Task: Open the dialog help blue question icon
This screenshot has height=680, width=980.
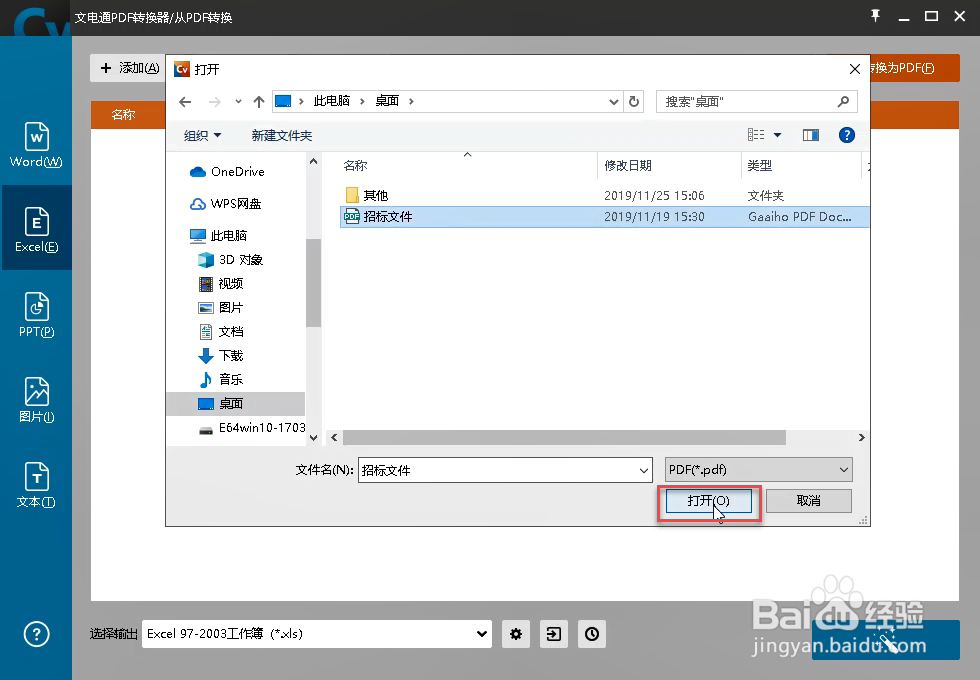Action: coord(846,135)
